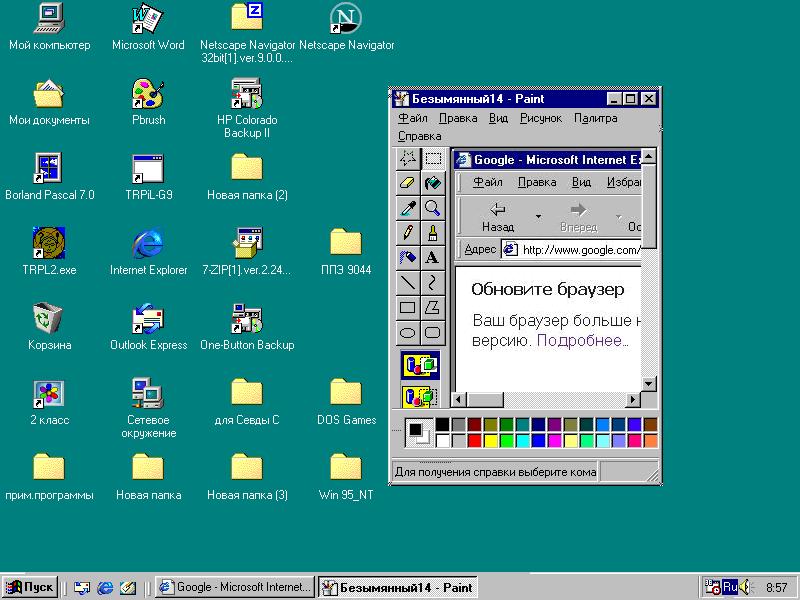Select the One-Button Backup icon
The height and width of the screenshot is (600, 800).
pos(247,327)
